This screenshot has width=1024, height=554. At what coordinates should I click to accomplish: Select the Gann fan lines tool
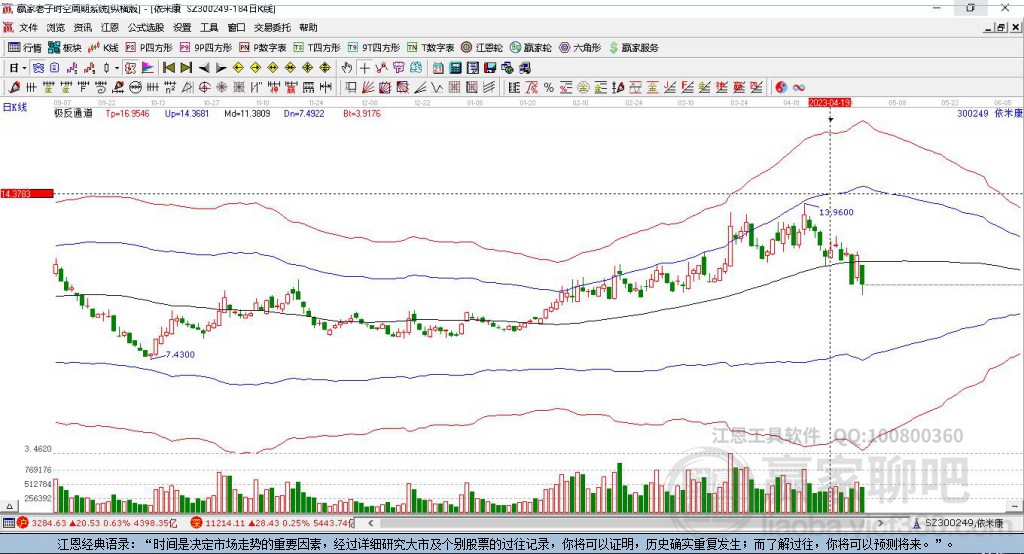[x=367, y=87]
